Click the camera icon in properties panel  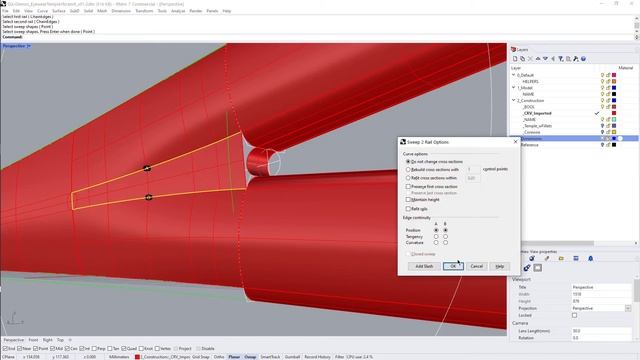[531, 258]
